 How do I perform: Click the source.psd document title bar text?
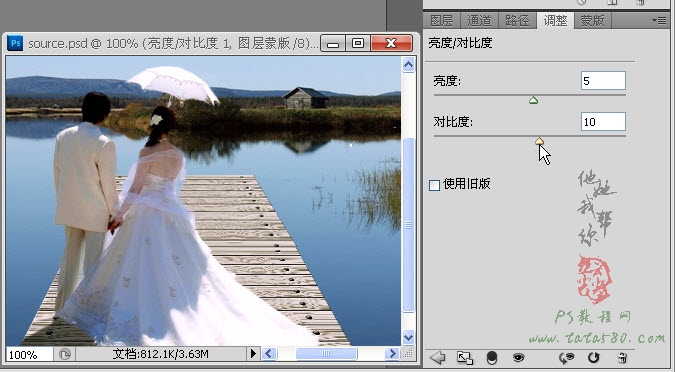172,43
